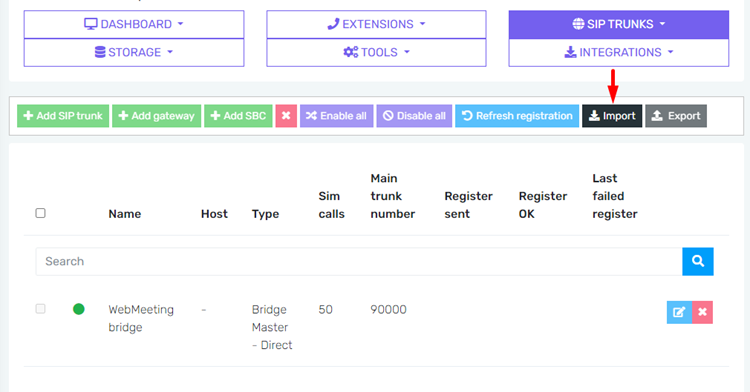750x392 pixels.
Task: Toggle the select-all checkbox in header
Action: [41, 213]
